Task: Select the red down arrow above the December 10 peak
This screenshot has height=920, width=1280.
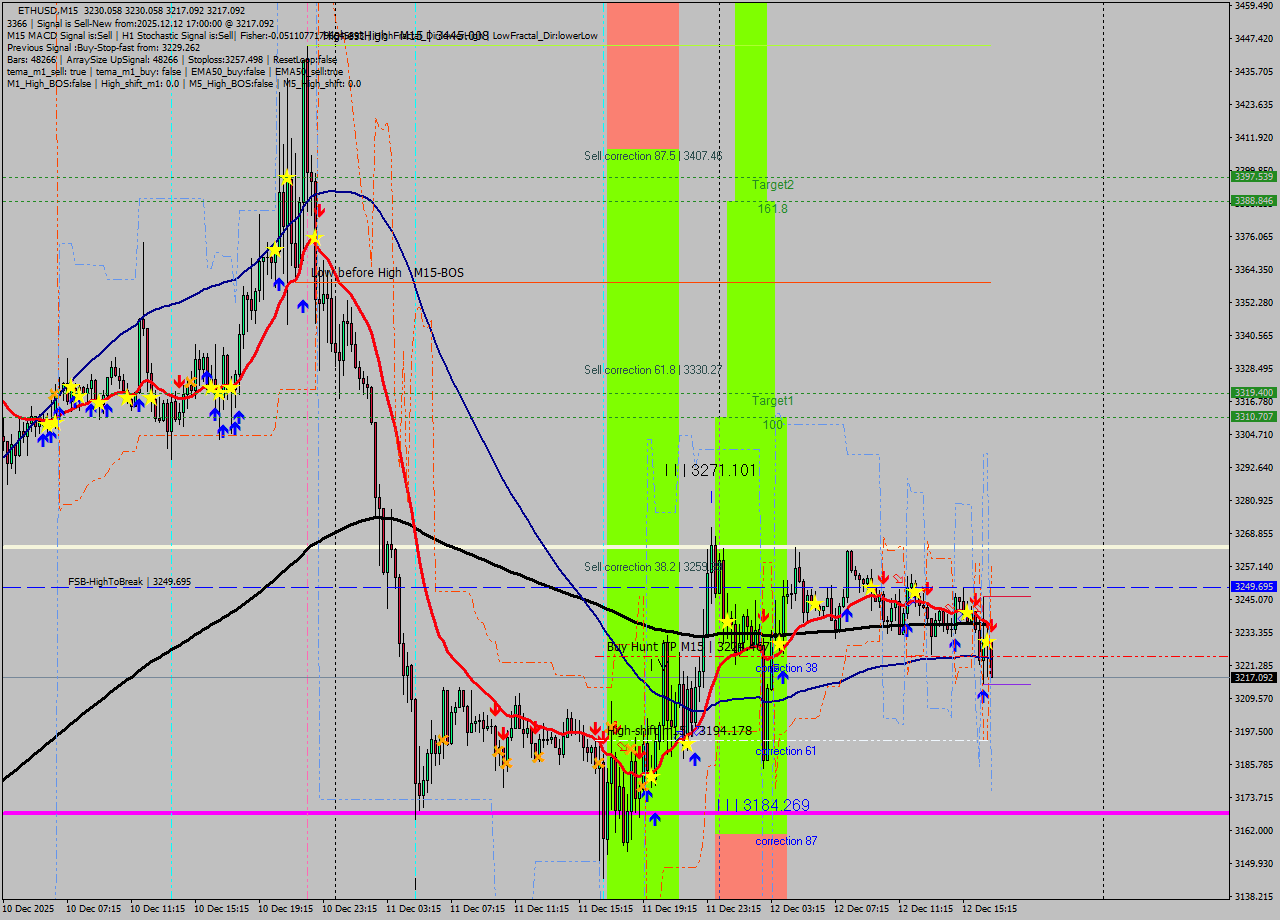Action: point(320,210)
